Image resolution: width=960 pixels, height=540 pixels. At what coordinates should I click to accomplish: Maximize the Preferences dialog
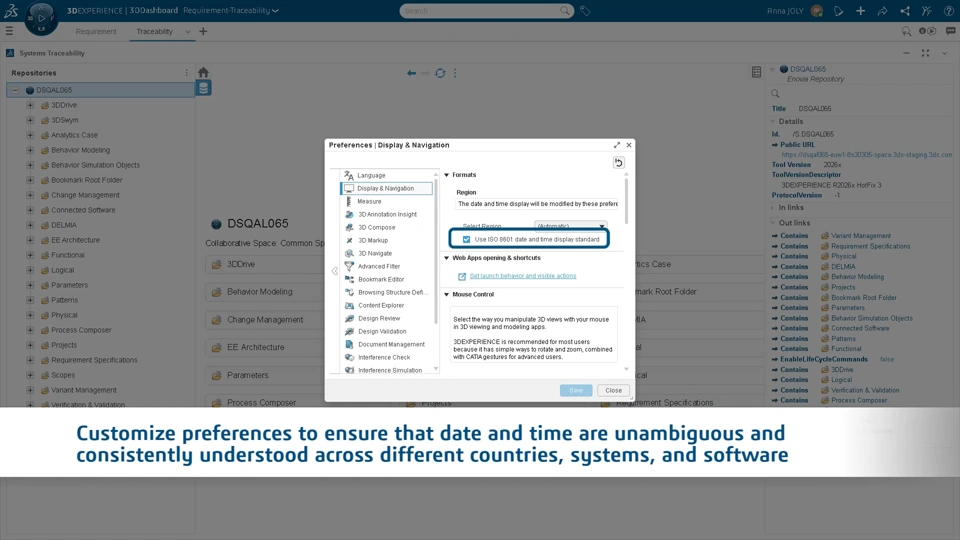click(x=617, y=145)
